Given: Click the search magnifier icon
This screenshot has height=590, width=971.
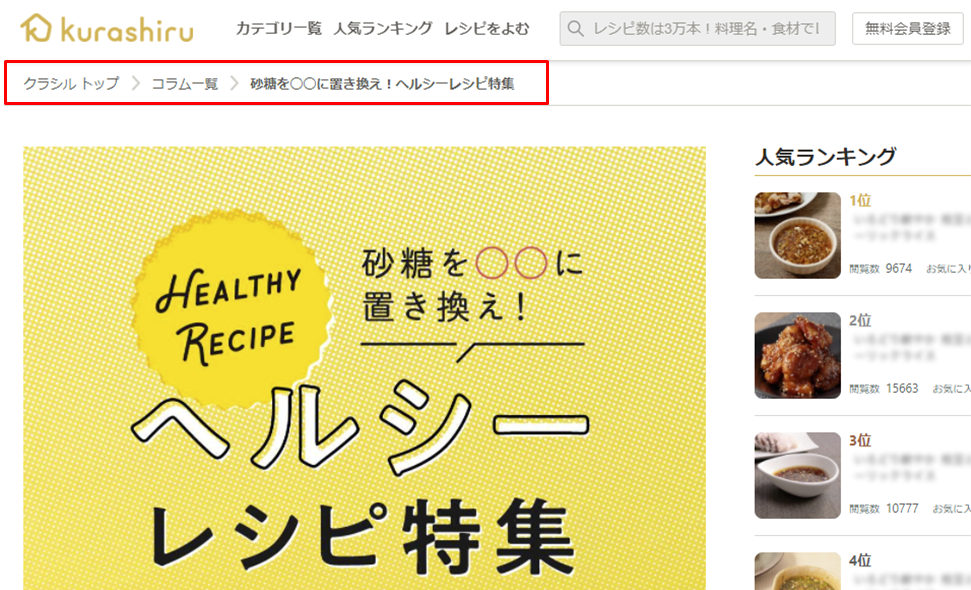Looking at the screenshot, I should (x=575, y=28).
